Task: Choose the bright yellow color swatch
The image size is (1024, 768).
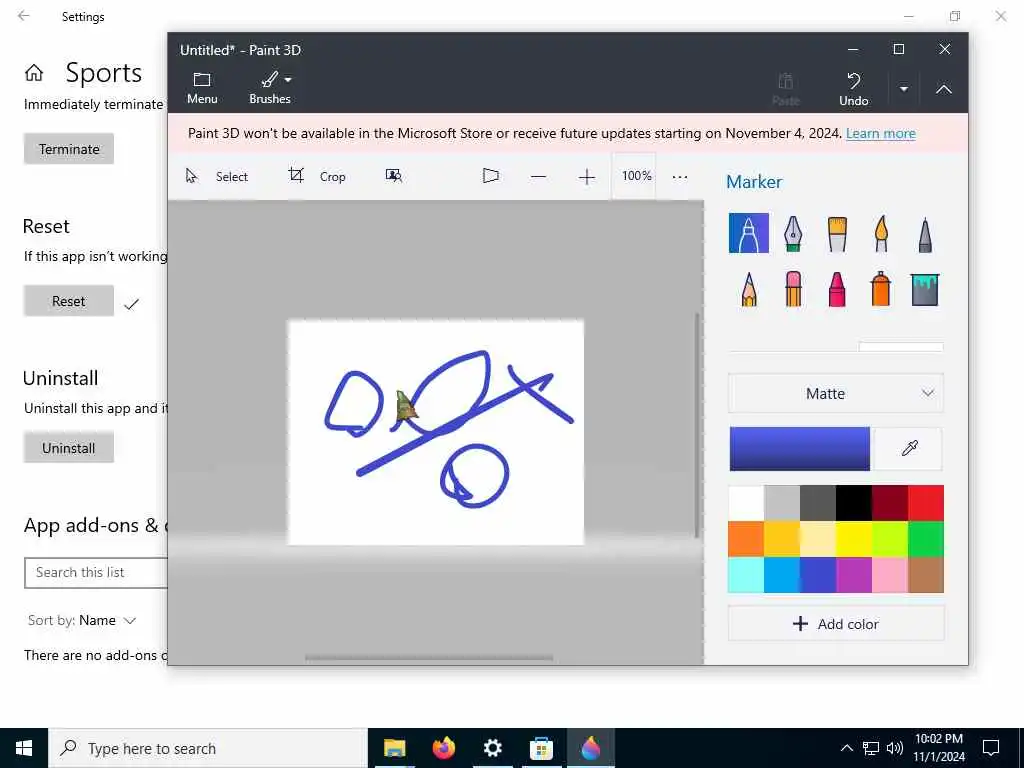Action: (x=854, y=539)
